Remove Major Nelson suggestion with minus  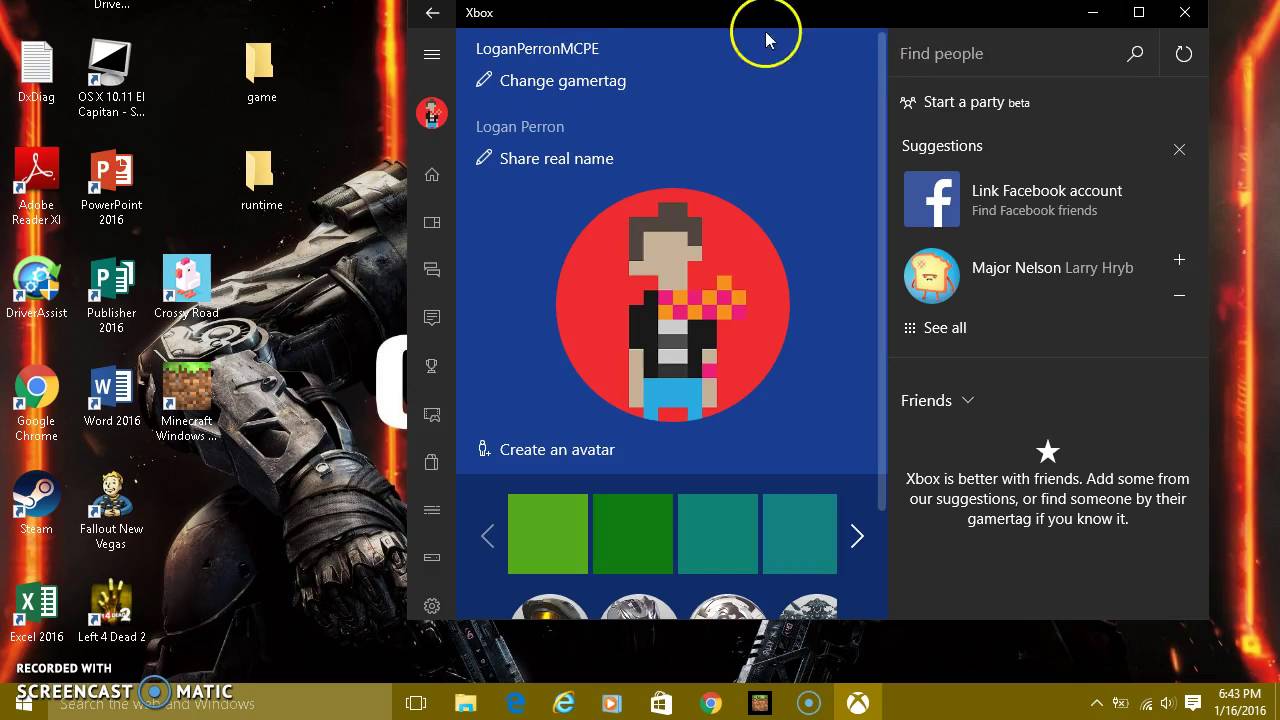click(x=1180, y=296)
